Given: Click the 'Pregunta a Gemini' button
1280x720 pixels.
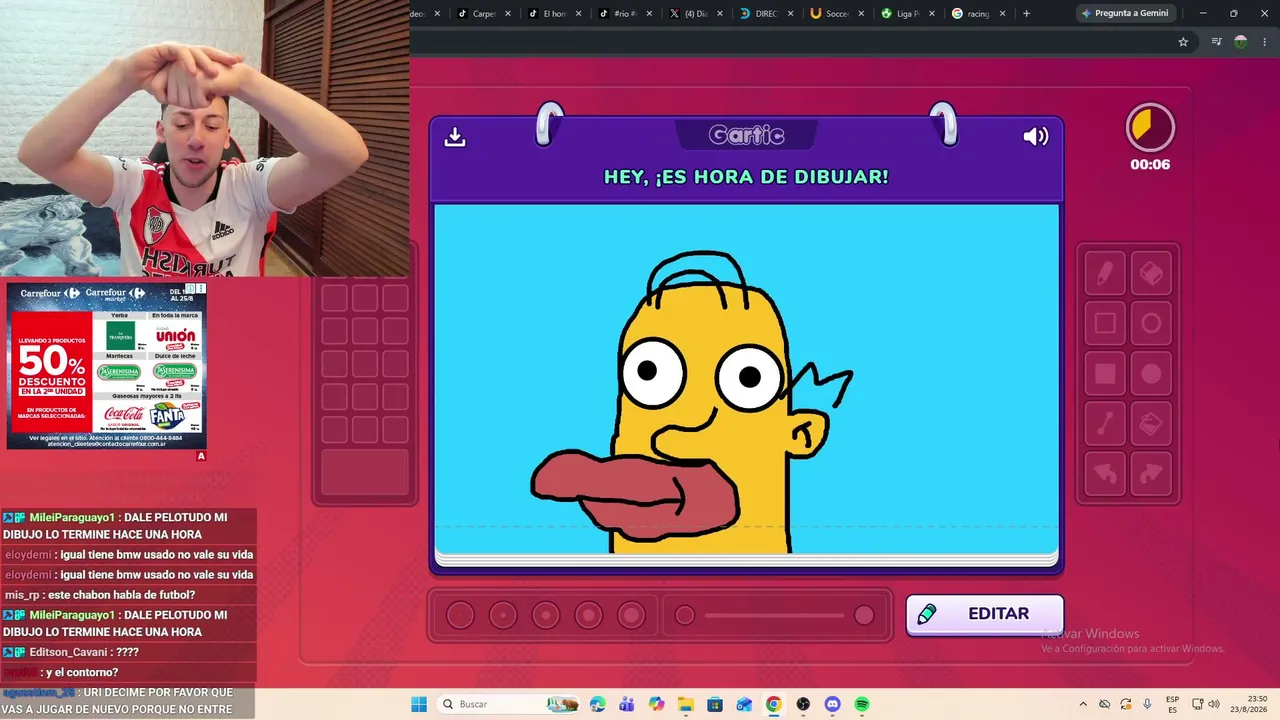Looking at the screenshot, I should point(1125,14).
